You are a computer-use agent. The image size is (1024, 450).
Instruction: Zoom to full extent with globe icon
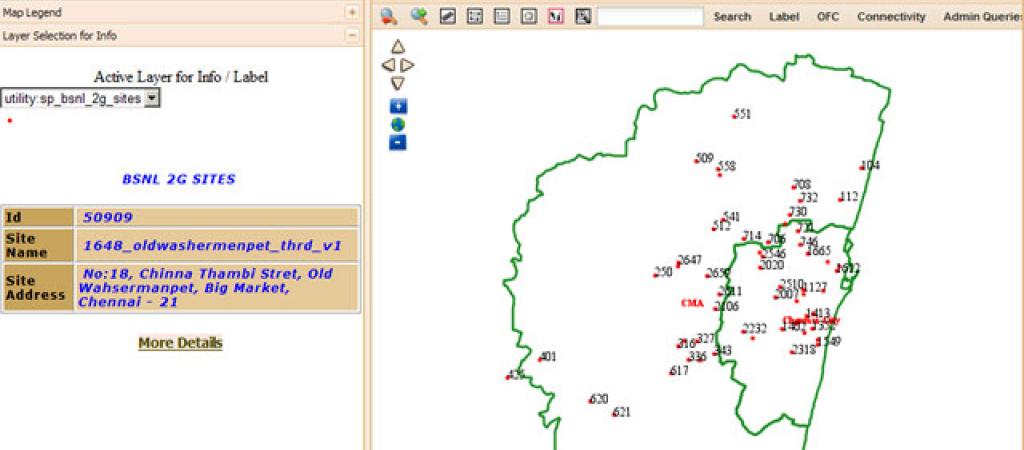(x=398, y=124)
